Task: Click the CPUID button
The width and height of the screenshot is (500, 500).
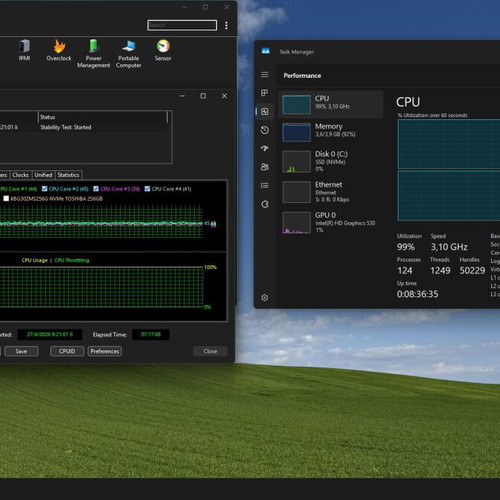Action: [67, 351]
